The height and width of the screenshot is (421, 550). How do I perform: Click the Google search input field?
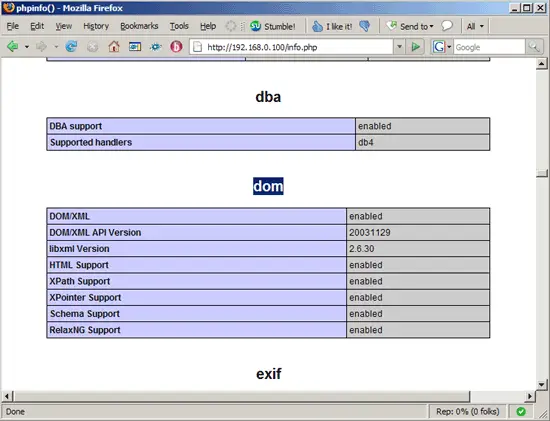(489, 47)
